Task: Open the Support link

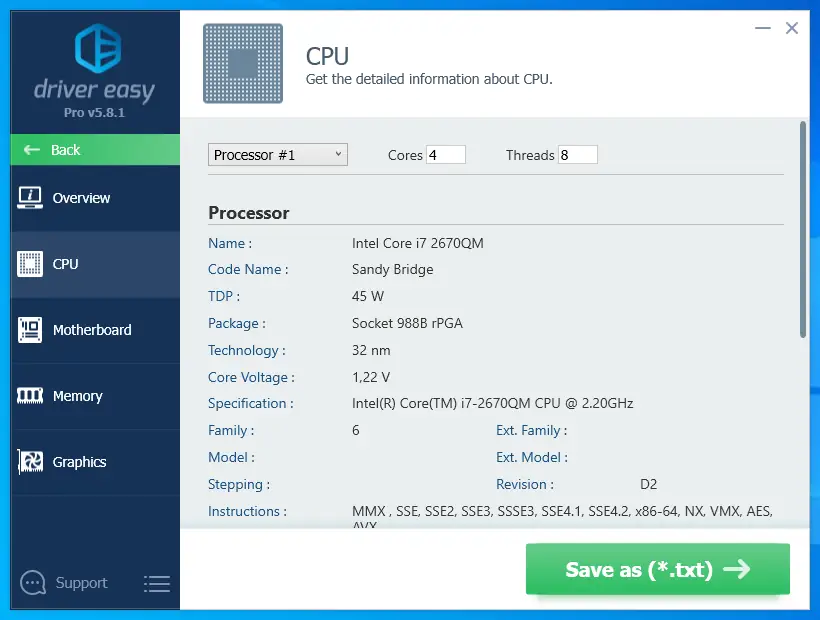Action: [x=81, y=583]
